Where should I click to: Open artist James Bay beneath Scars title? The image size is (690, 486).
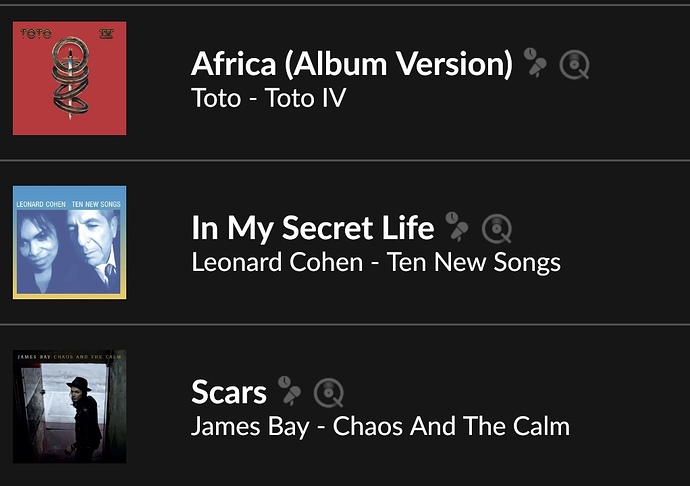(x=250, y=427)
